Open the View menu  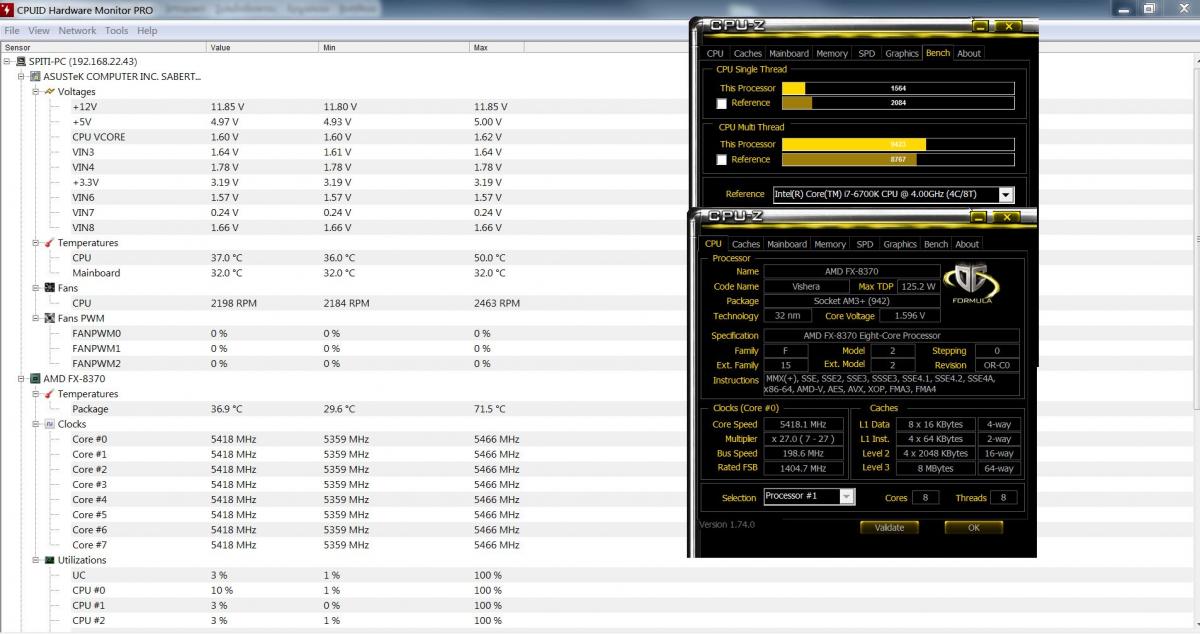click(x=39, y=31)
